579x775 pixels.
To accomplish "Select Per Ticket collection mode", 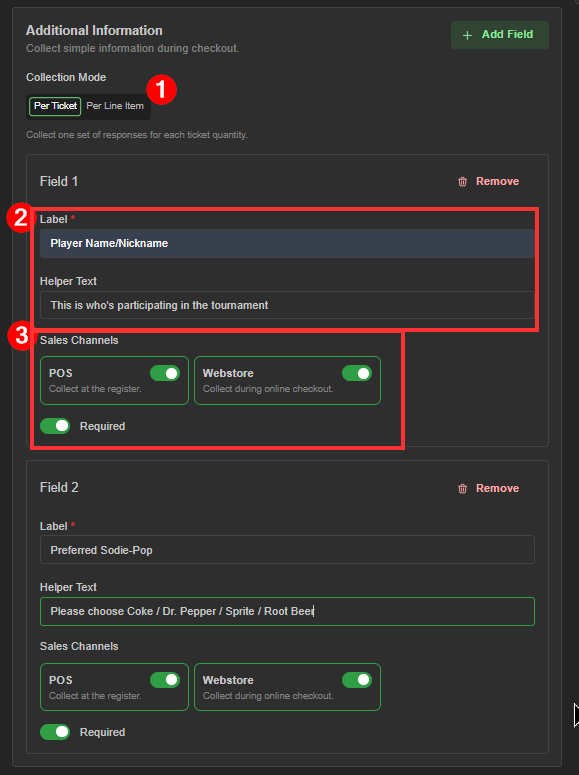I will (55, 106).
